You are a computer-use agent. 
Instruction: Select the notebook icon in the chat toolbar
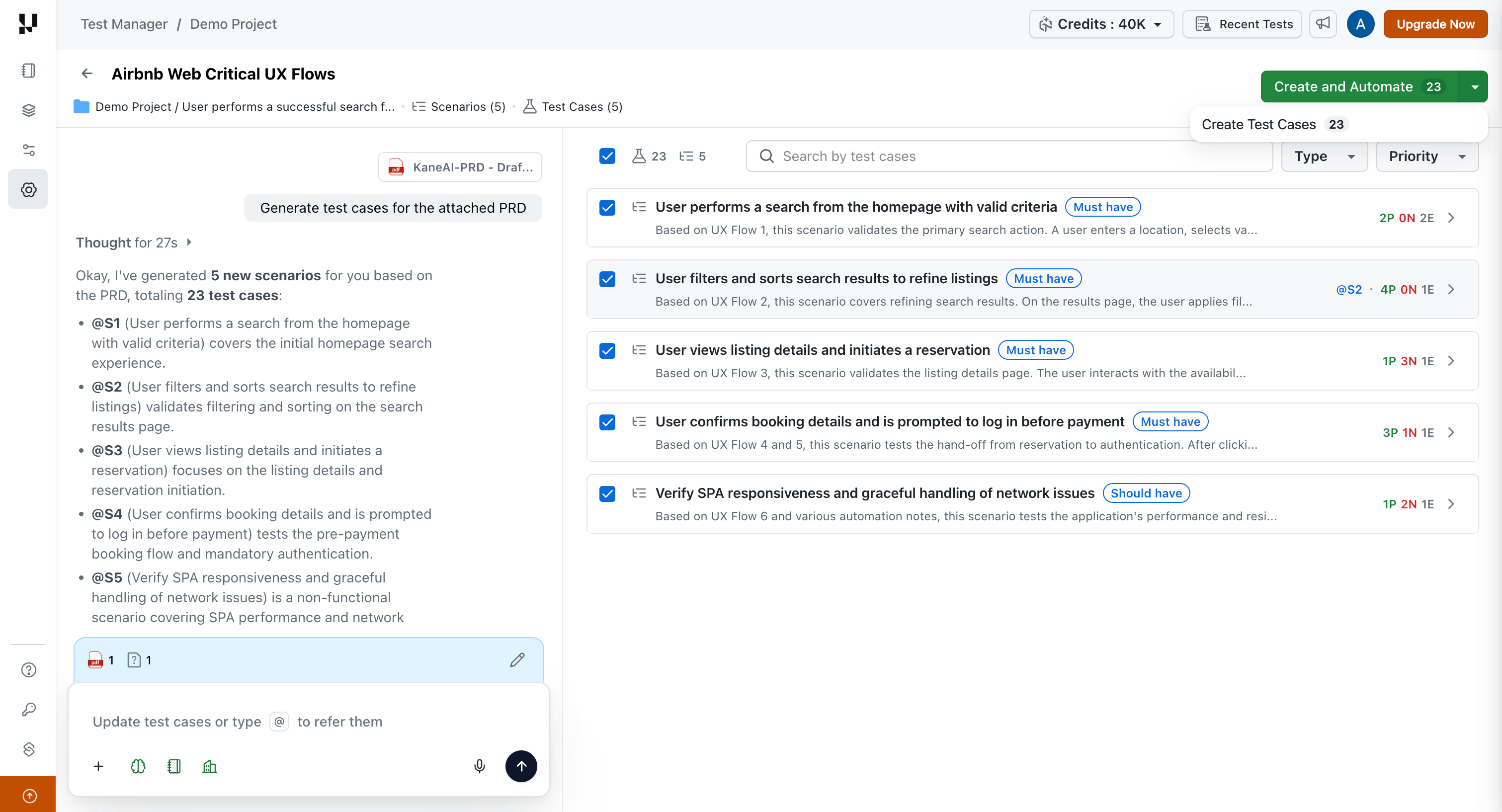click(x=174, y=766)
